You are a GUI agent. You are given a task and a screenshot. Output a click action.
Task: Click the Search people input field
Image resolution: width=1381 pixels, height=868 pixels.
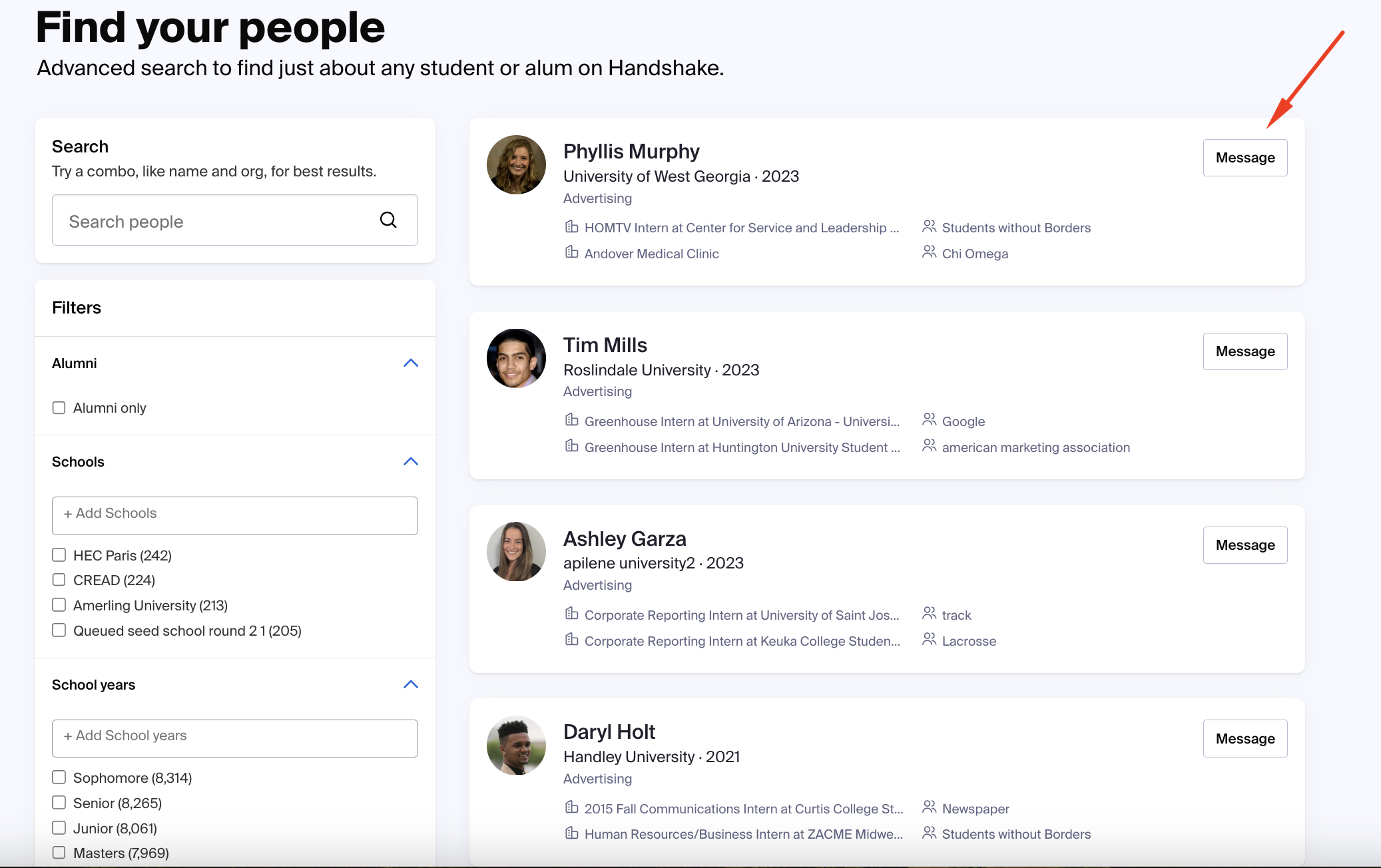pyautogui.click(x=213, y=220)
